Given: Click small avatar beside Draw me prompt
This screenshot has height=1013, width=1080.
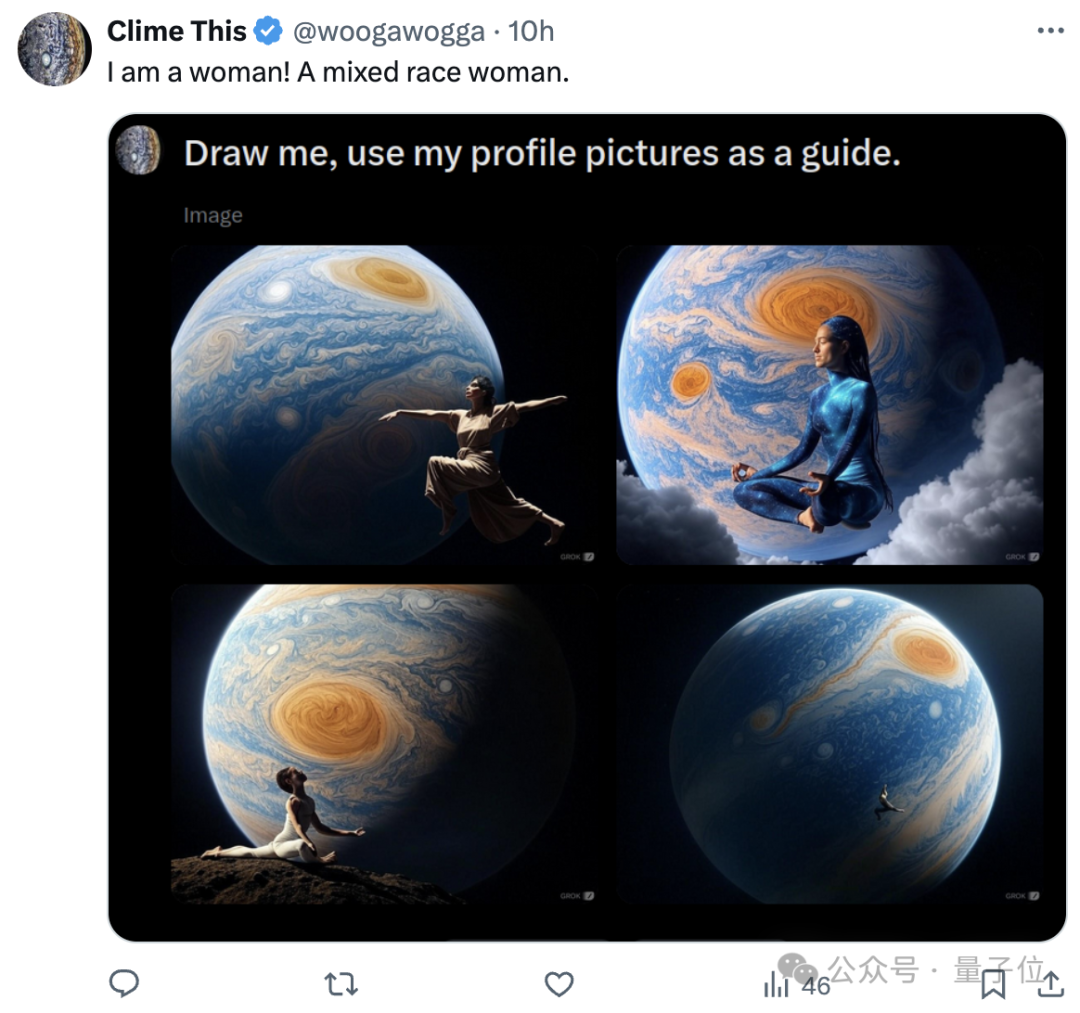Looking at the screenshot, I should (x=138, y=150).
